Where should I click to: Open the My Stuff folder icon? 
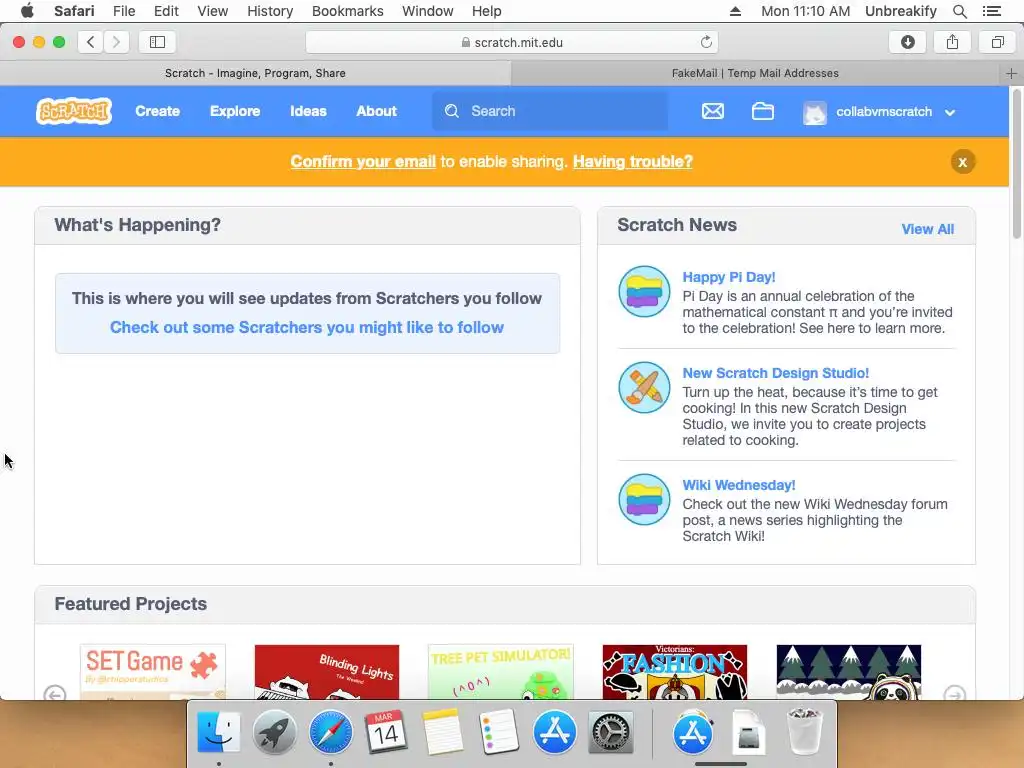tap(763, 111)
